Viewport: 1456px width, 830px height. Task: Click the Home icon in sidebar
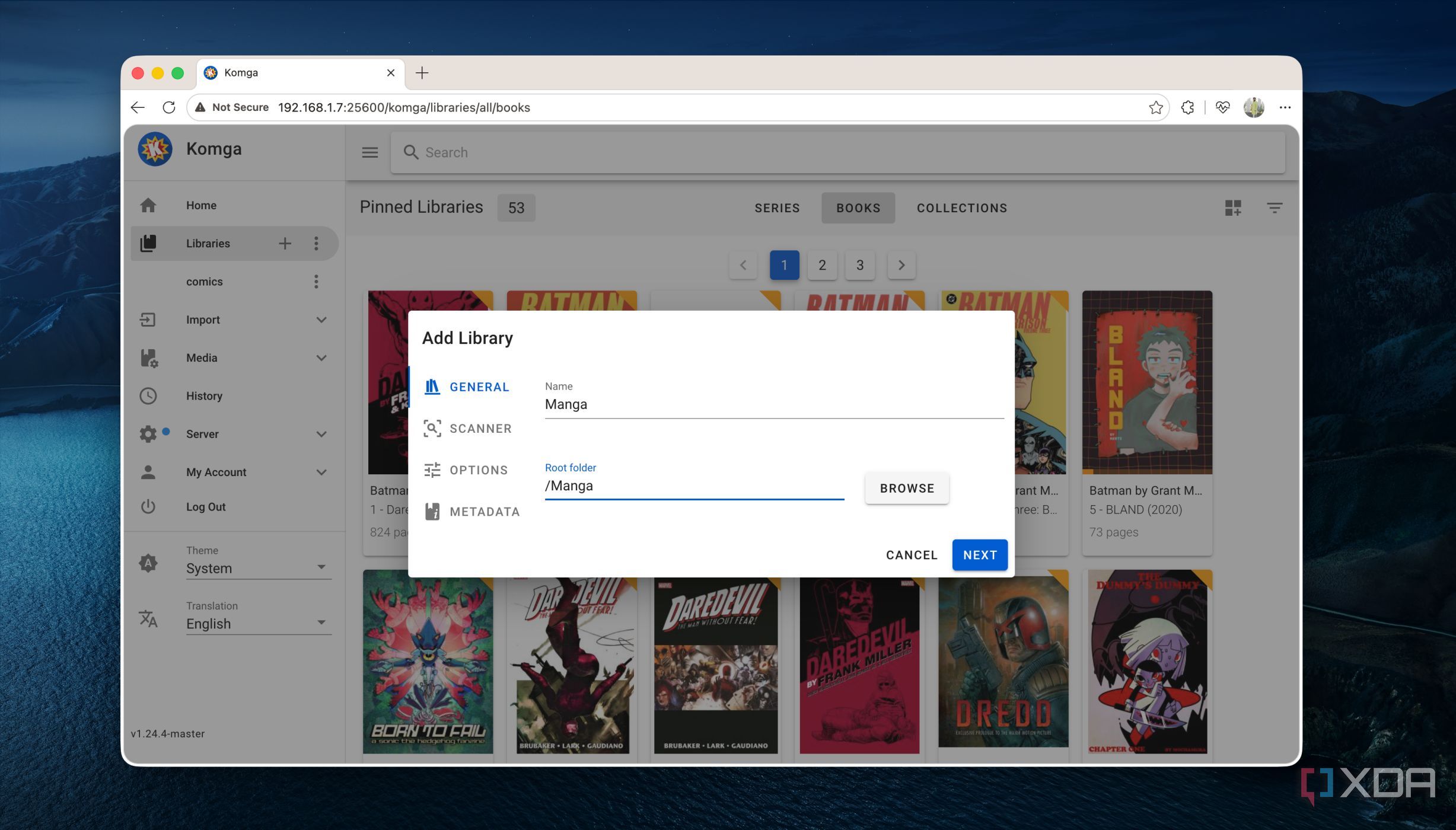click(x=148, y=205)
